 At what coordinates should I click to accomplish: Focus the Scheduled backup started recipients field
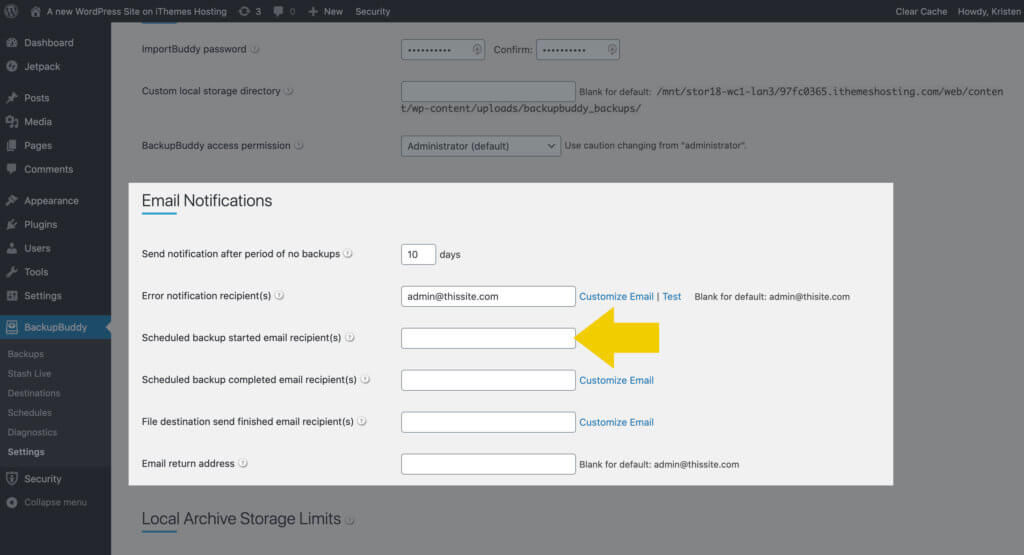click(488, 338)
